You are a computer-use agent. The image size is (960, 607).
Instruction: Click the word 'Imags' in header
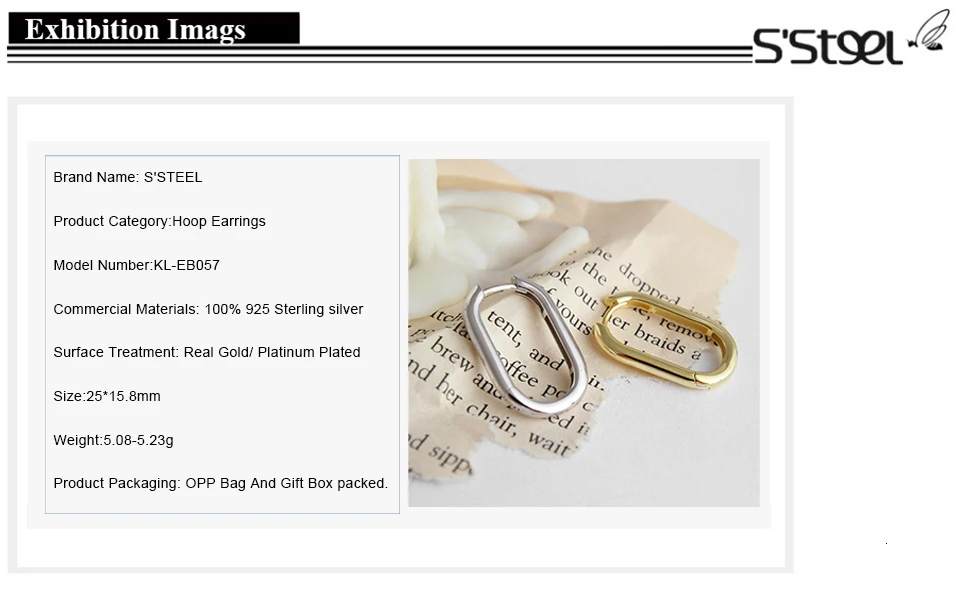[x=206, y=31]
